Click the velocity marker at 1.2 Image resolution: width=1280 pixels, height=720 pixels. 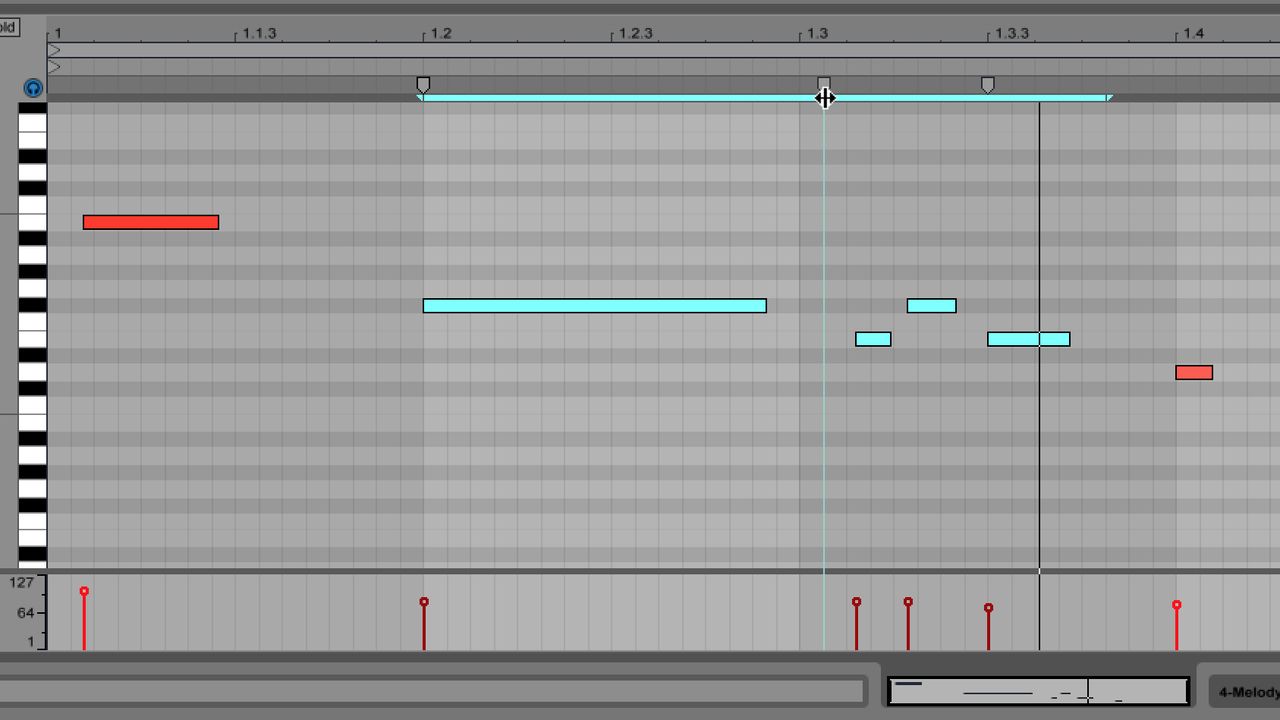coord(424,602)
